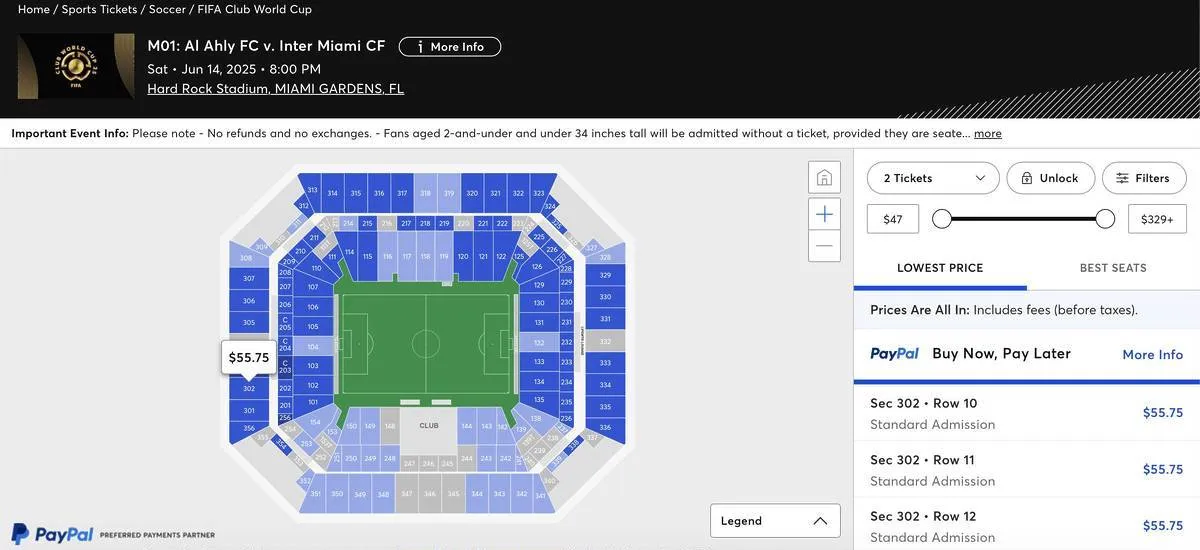This screenshot has width=1200, height=550.
Task: Zoom out of the stadium map
Action: (824, 246)
